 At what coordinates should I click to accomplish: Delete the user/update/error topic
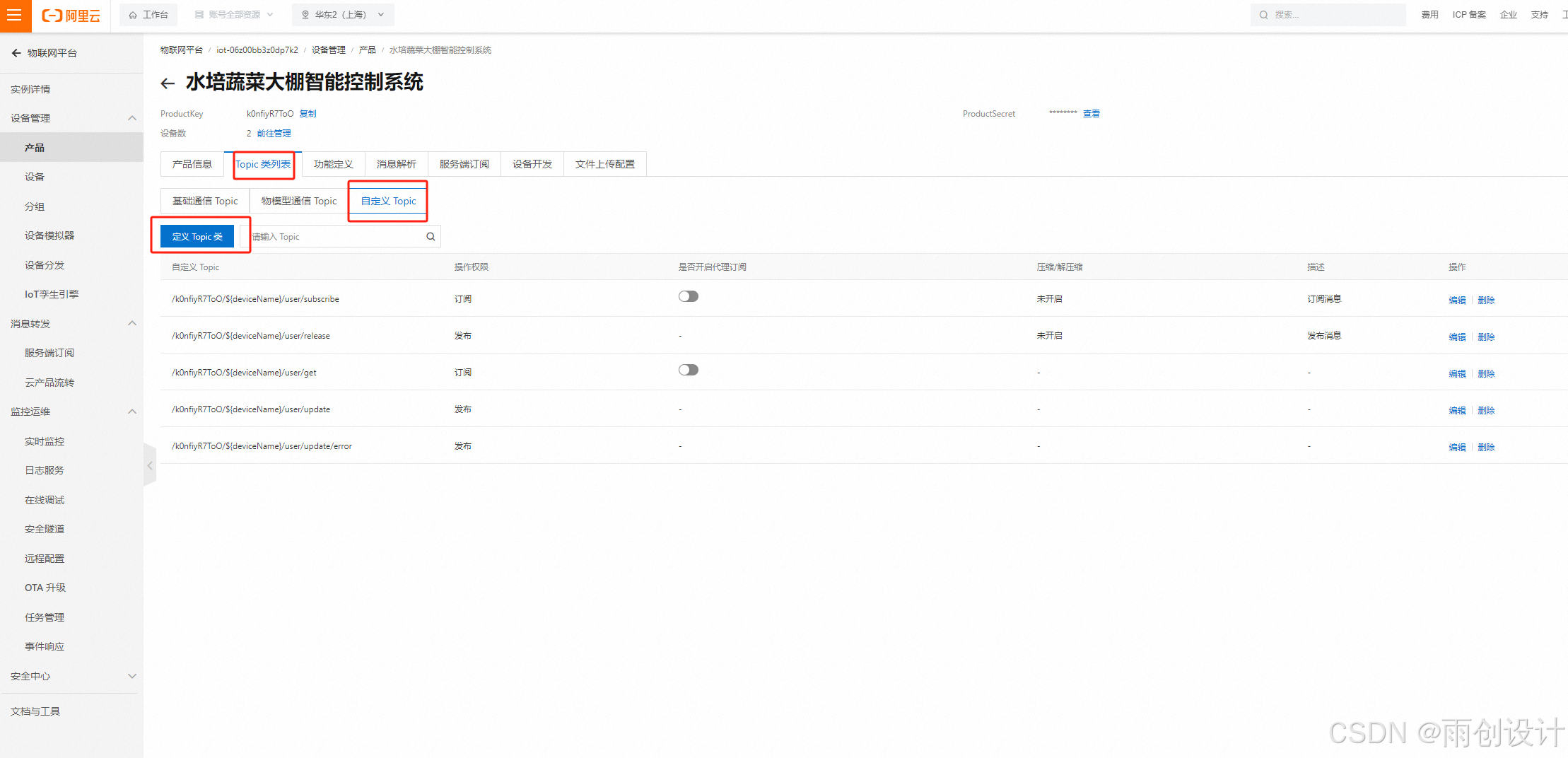click(x=1486, y=447)
